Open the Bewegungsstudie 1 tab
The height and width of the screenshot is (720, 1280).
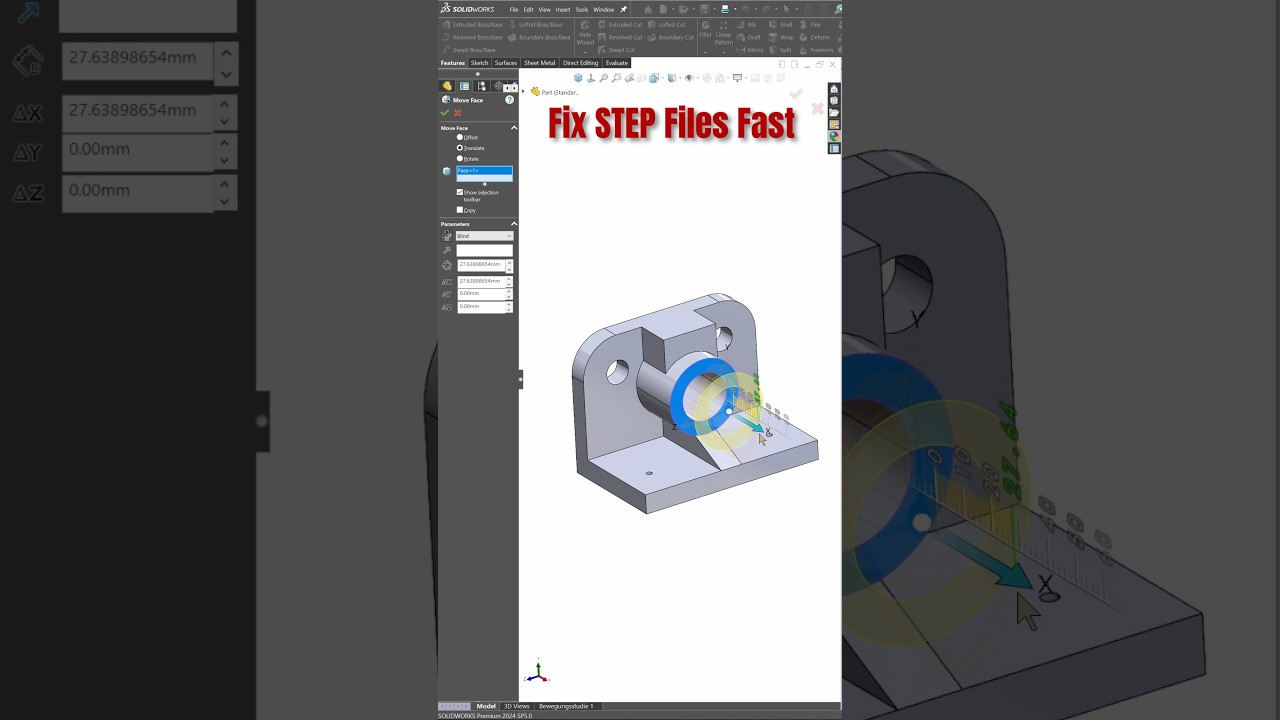pyautogui.click(x=566, y=706)
